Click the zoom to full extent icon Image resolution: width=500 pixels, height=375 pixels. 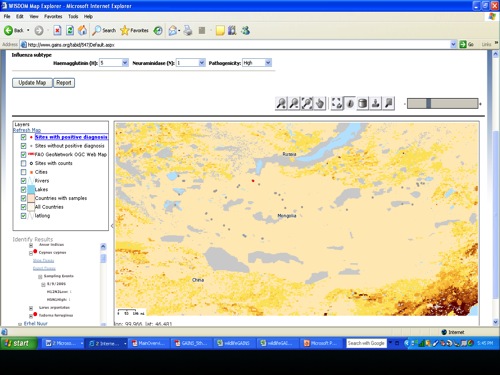[337, 103]
